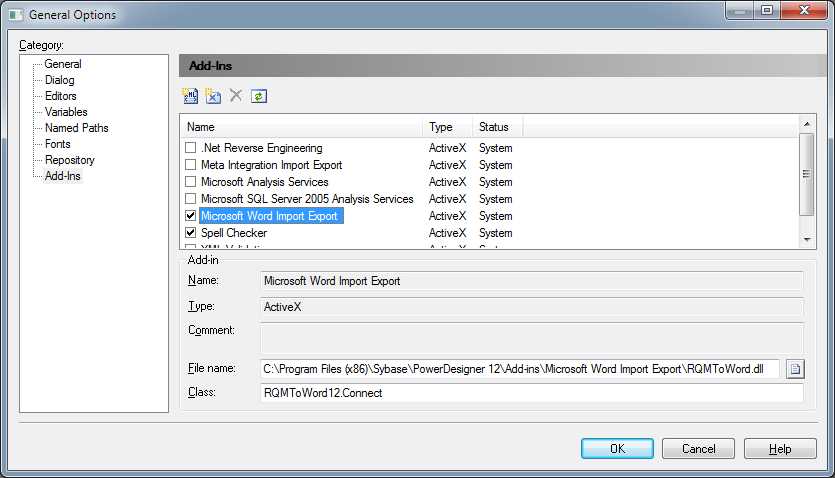Sort add-ins by the Name column header
The image size is (835, 478).
pos(302,127)
